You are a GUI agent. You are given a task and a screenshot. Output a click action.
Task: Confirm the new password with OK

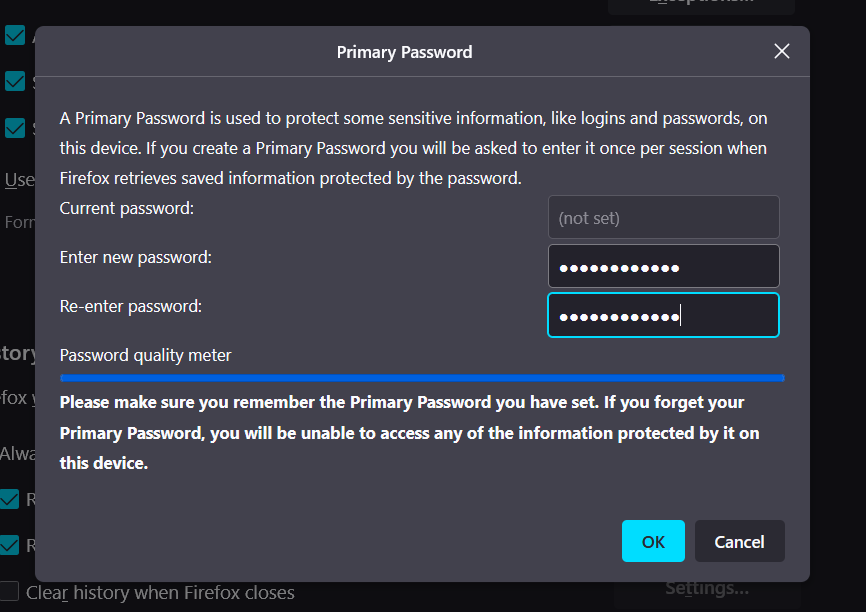(x=653, y=541)
